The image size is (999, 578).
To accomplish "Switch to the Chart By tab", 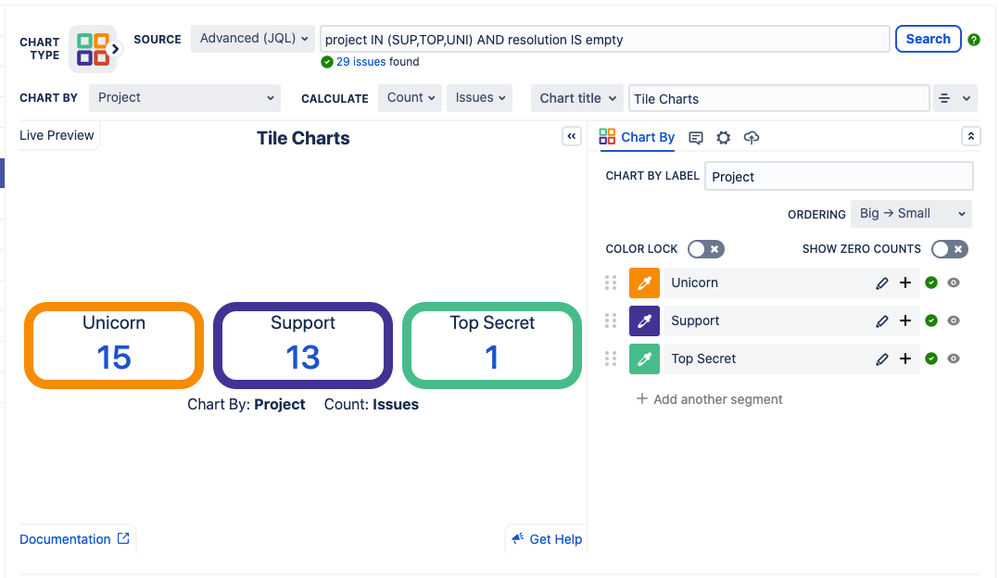I will click(x=636, y=138).
